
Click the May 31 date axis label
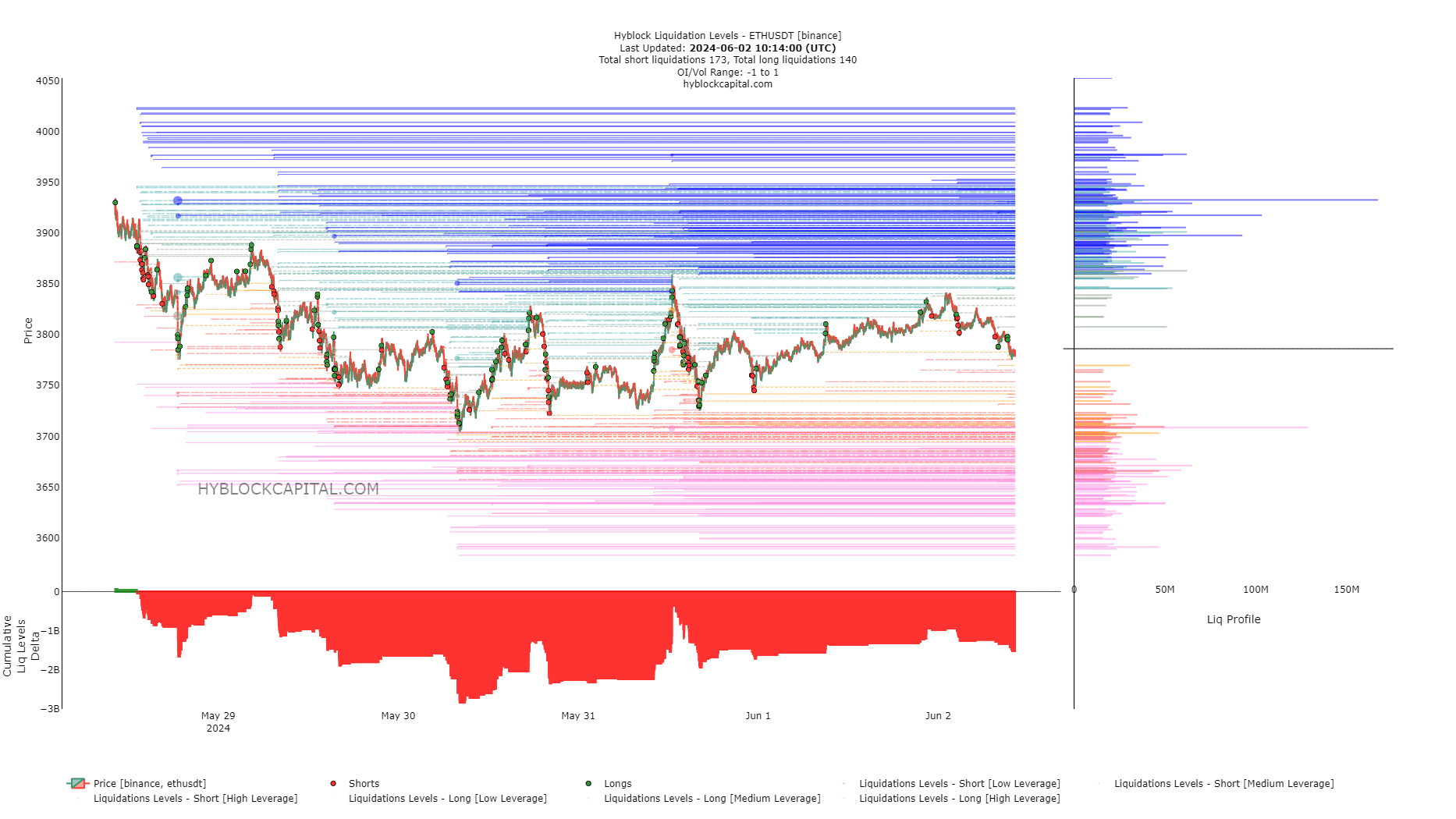pos(578,716)
